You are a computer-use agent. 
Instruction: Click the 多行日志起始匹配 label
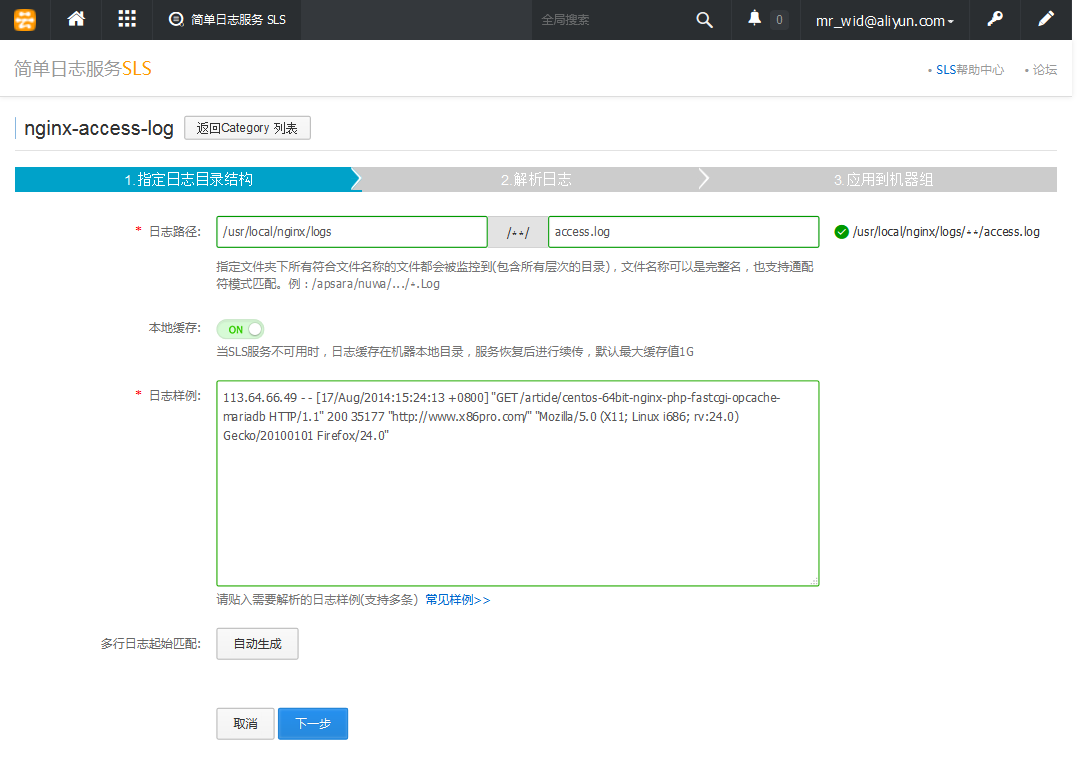pyautogui.click(x=151, y=644)
